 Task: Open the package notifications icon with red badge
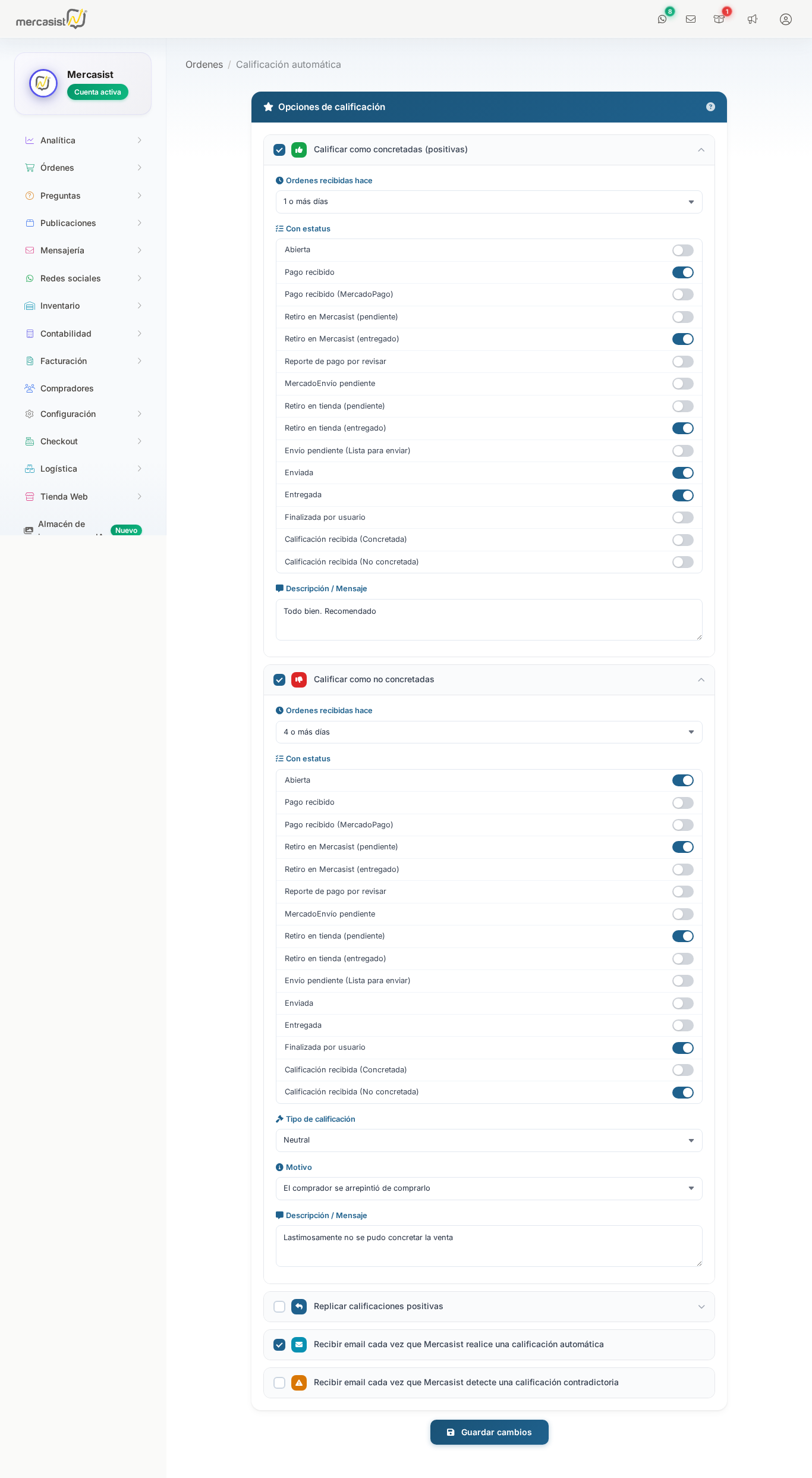719,19
